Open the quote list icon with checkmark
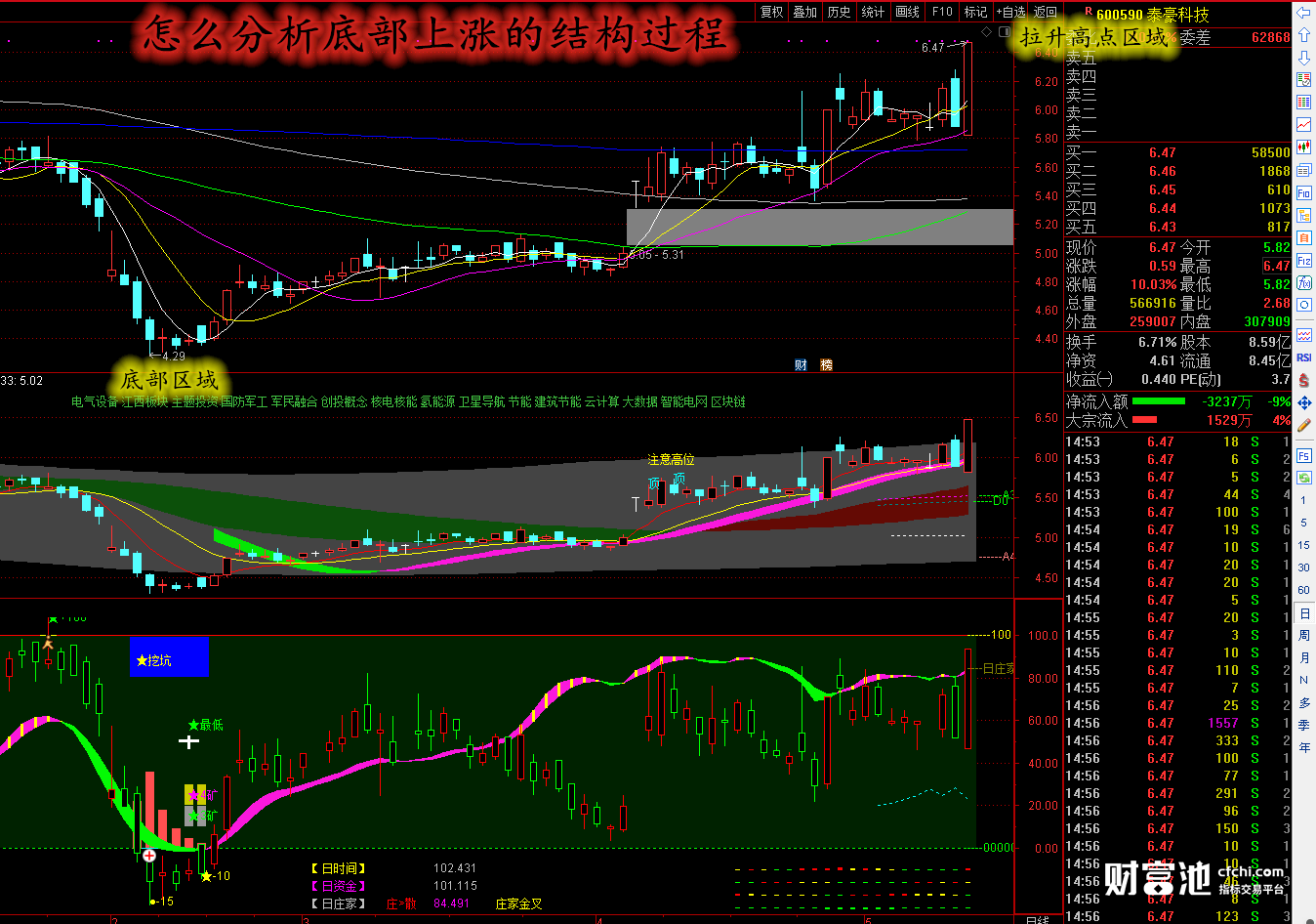The height and width of the screenshot is (924, 1316). tap(1303, 80)
